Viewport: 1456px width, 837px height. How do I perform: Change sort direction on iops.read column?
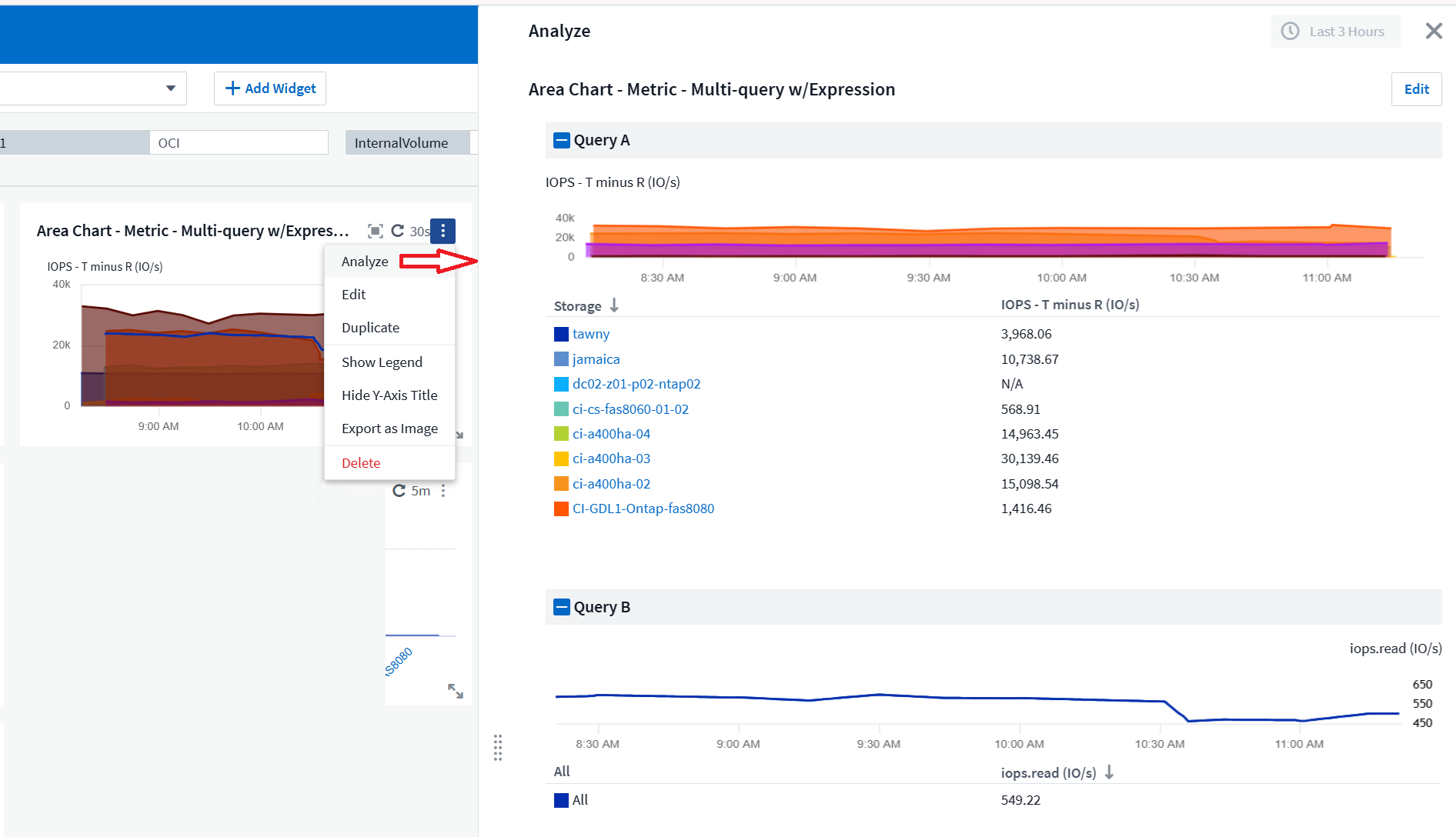point(1109,772)
